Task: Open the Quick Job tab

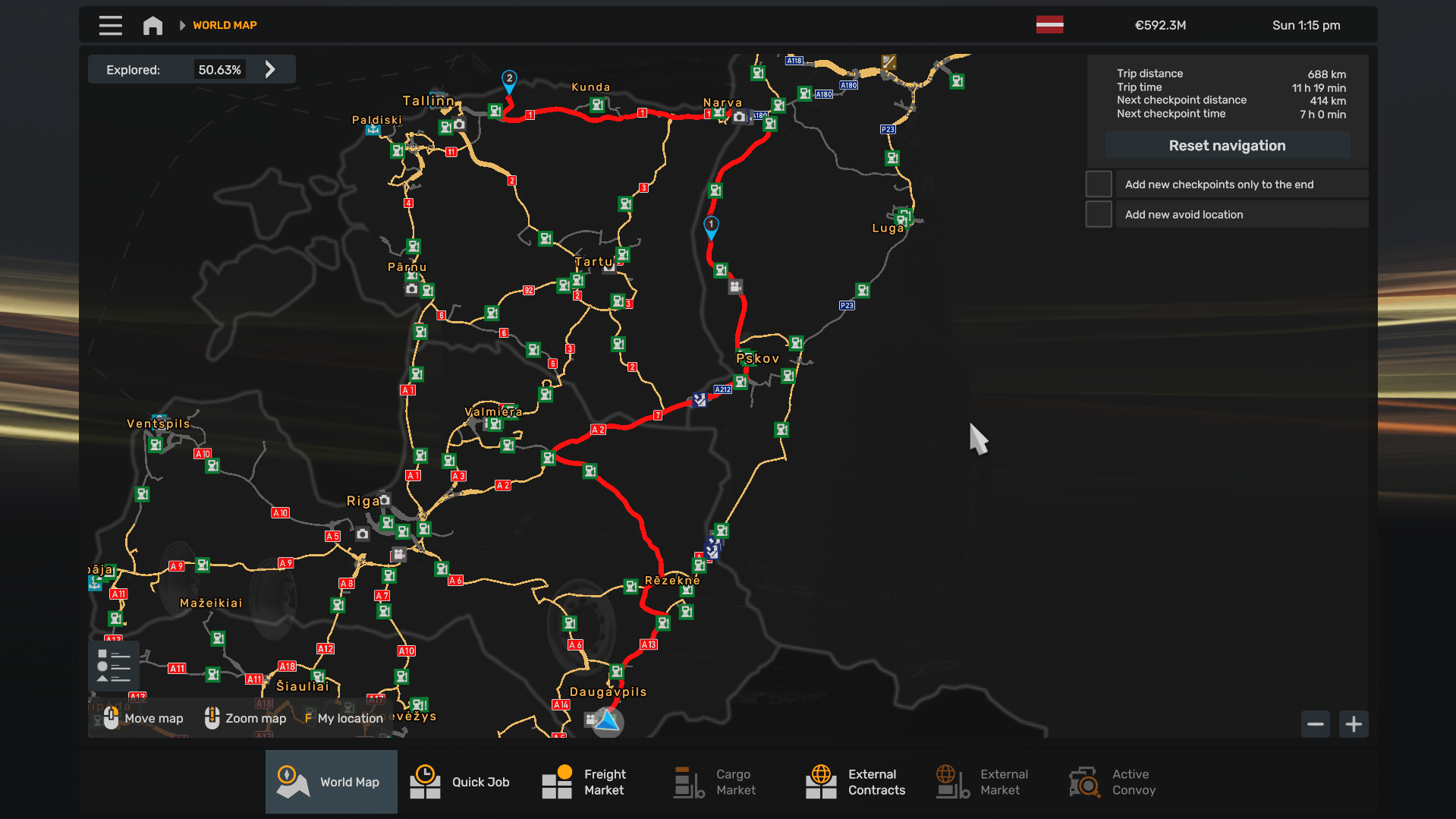Action: (x=460, y=782)
